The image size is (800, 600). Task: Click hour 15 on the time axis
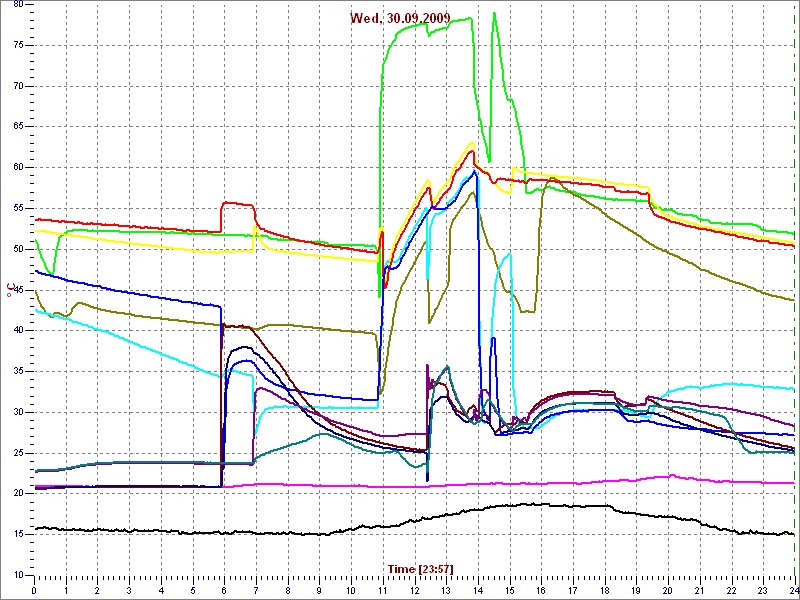point(510,592)
